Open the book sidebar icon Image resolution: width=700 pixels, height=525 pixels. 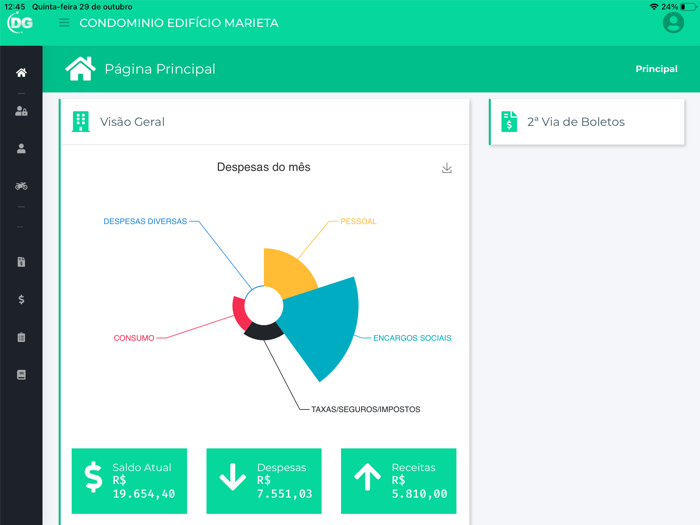(21, 375)
